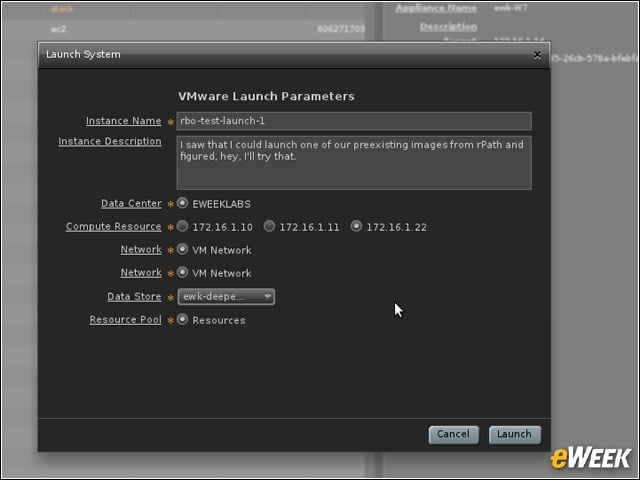Screen dimensions: 640x480
Task: Select VM Network radio in first Network row
Action: 182,249
